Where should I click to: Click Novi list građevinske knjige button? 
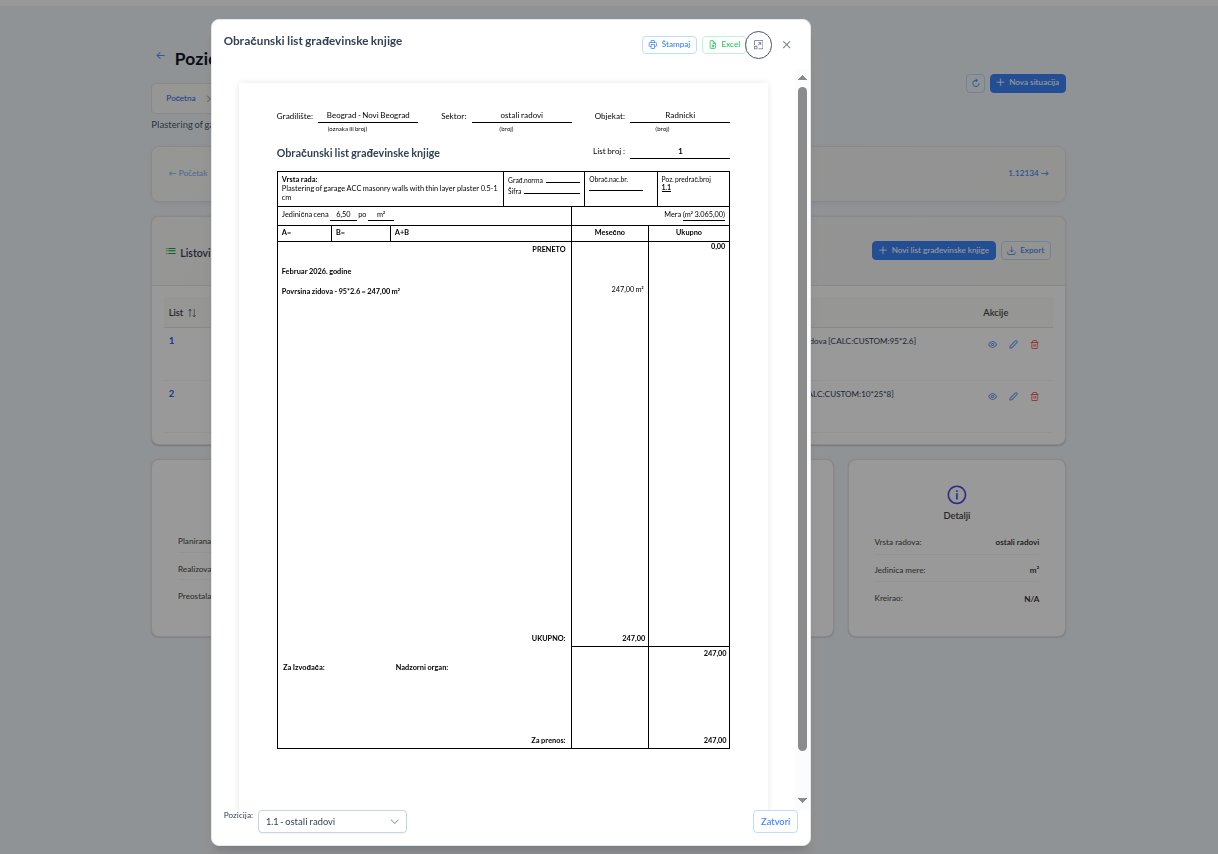click(x=933, y=250)
